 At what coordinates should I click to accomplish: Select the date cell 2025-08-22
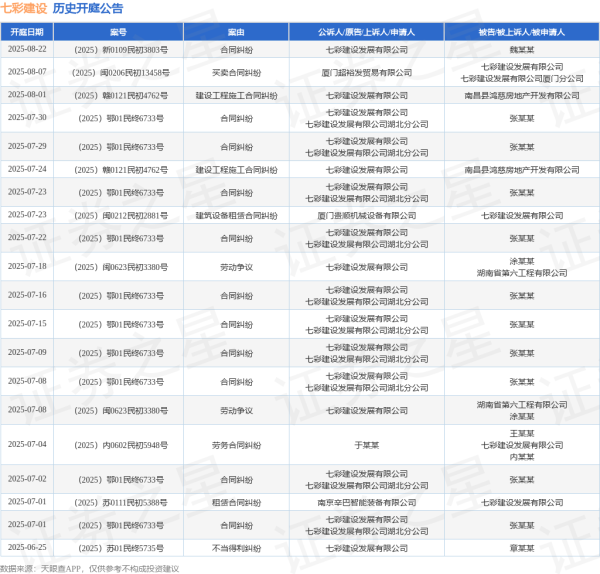pos(27,49)
